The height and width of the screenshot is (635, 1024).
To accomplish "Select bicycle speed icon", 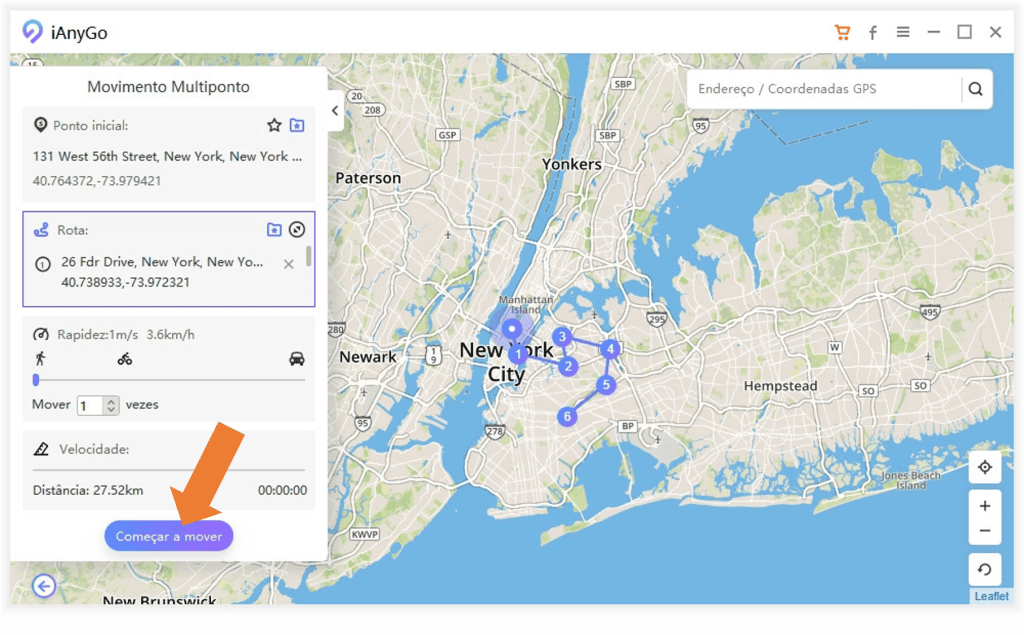I will 125,359.
